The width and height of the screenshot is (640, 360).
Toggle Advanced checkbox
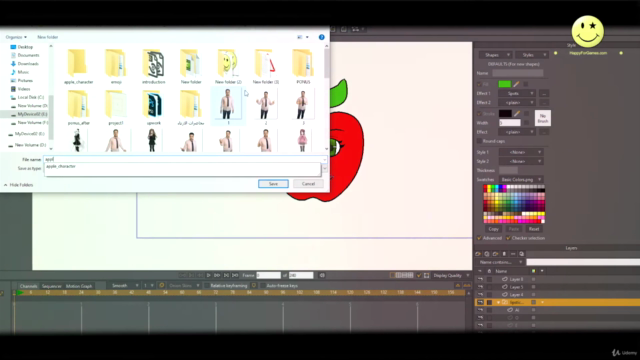[x=479, y=238]
